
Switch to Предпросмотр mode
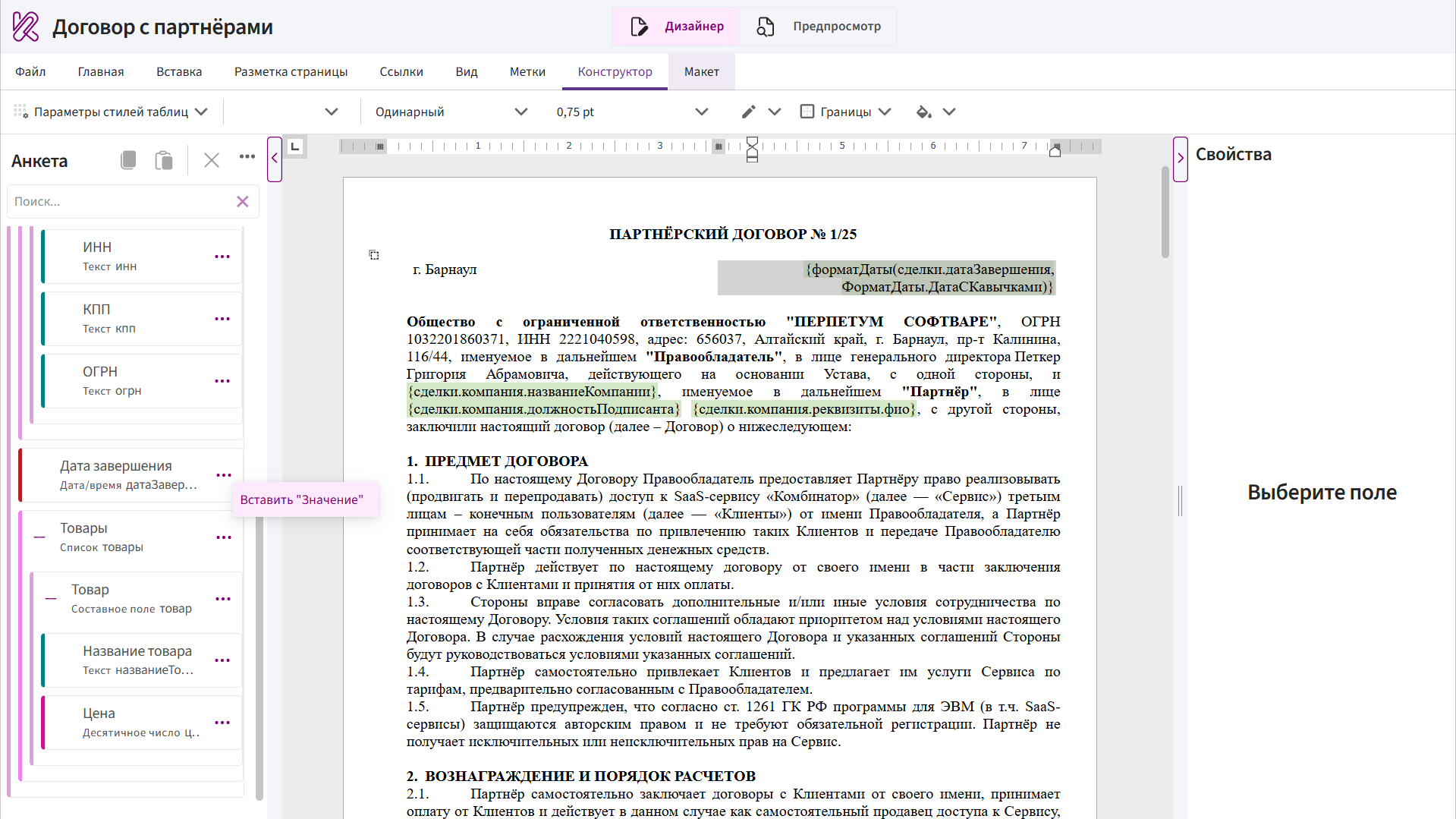(819, 27)
